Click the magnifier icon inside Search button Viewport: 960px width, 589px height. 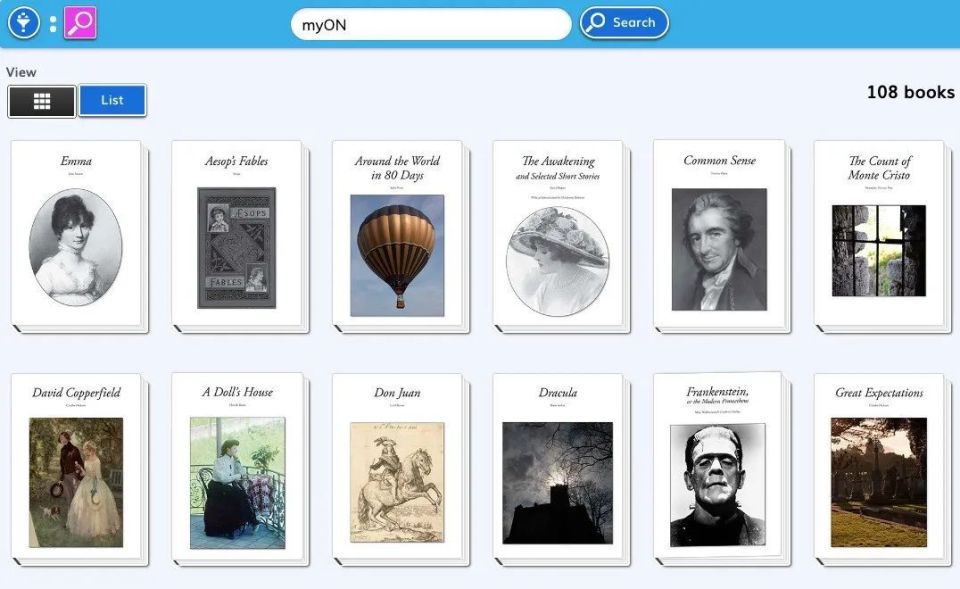(595, 23)
